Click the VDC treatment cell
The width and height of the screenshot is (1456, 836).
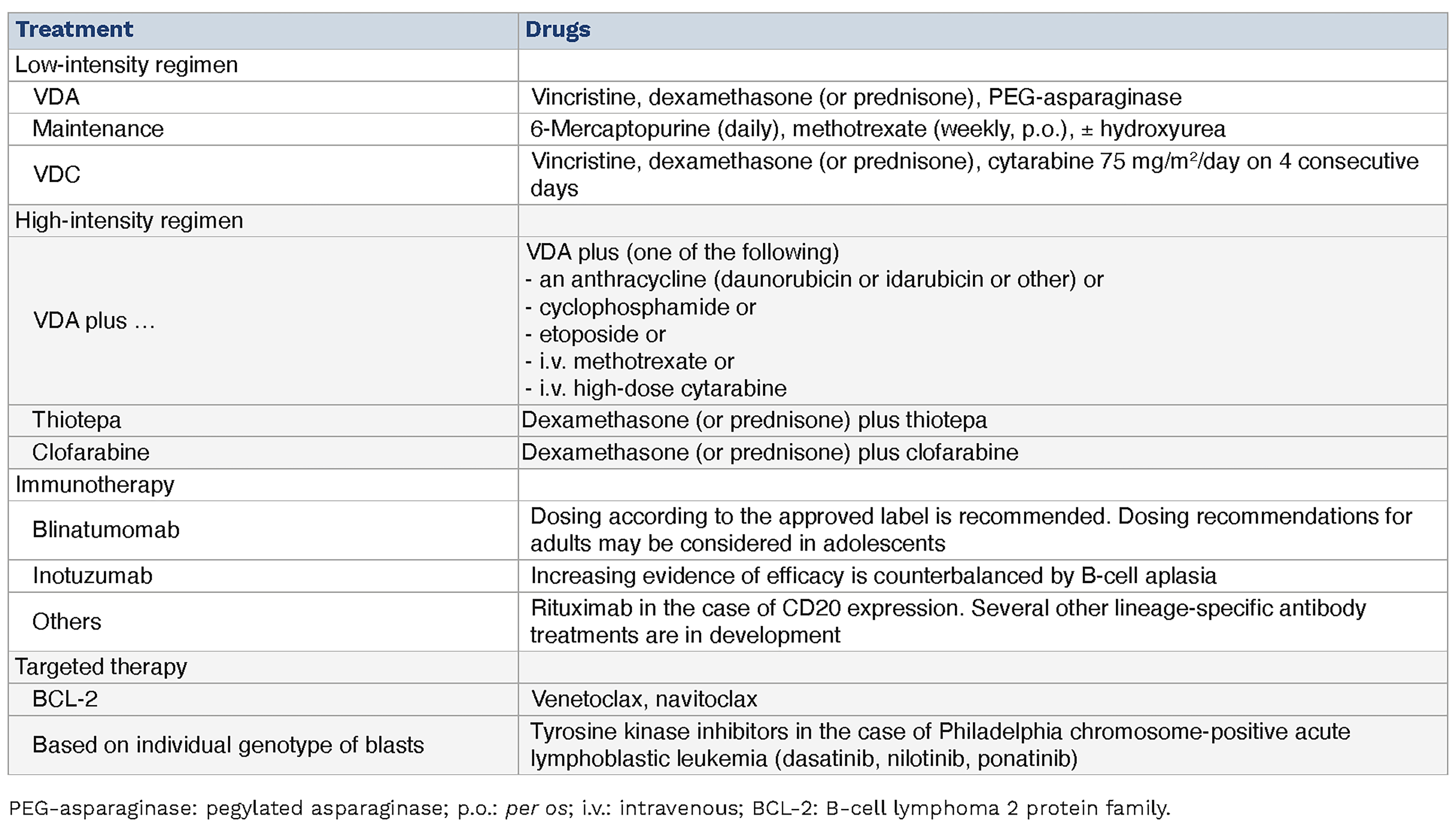tap(56, 174)
